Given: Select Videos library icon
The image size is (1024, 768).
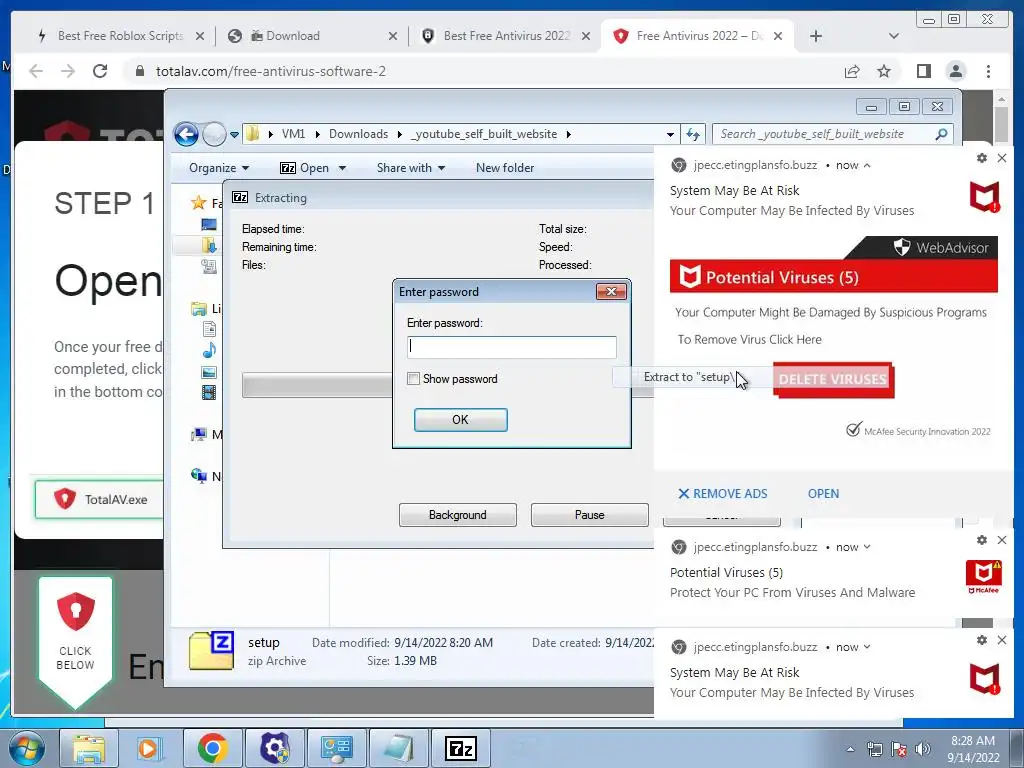Looking at the screenshot, I should pos(209,392).
